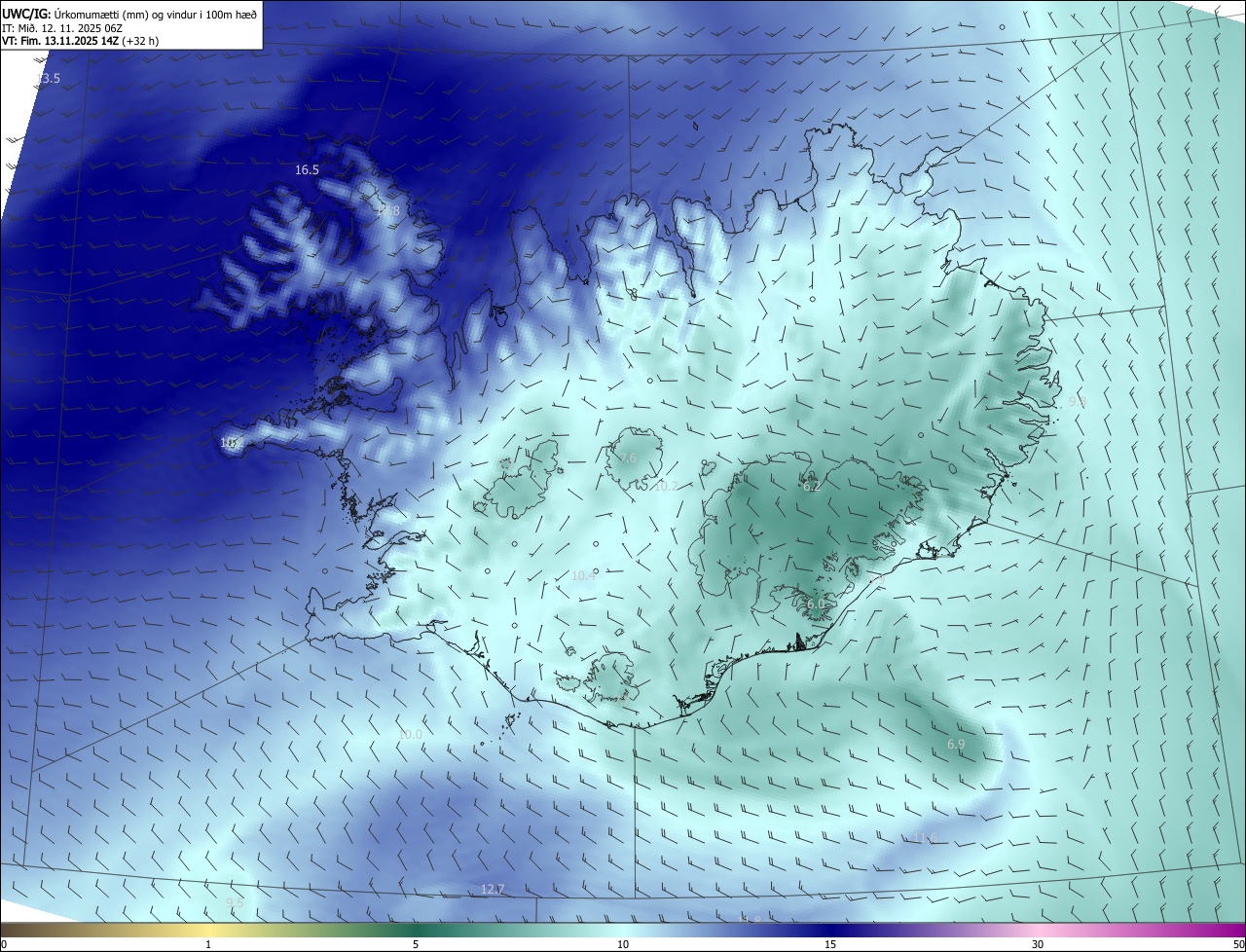
Task: Click the 7.6 value on the glacier
Action: coord(628,458)
